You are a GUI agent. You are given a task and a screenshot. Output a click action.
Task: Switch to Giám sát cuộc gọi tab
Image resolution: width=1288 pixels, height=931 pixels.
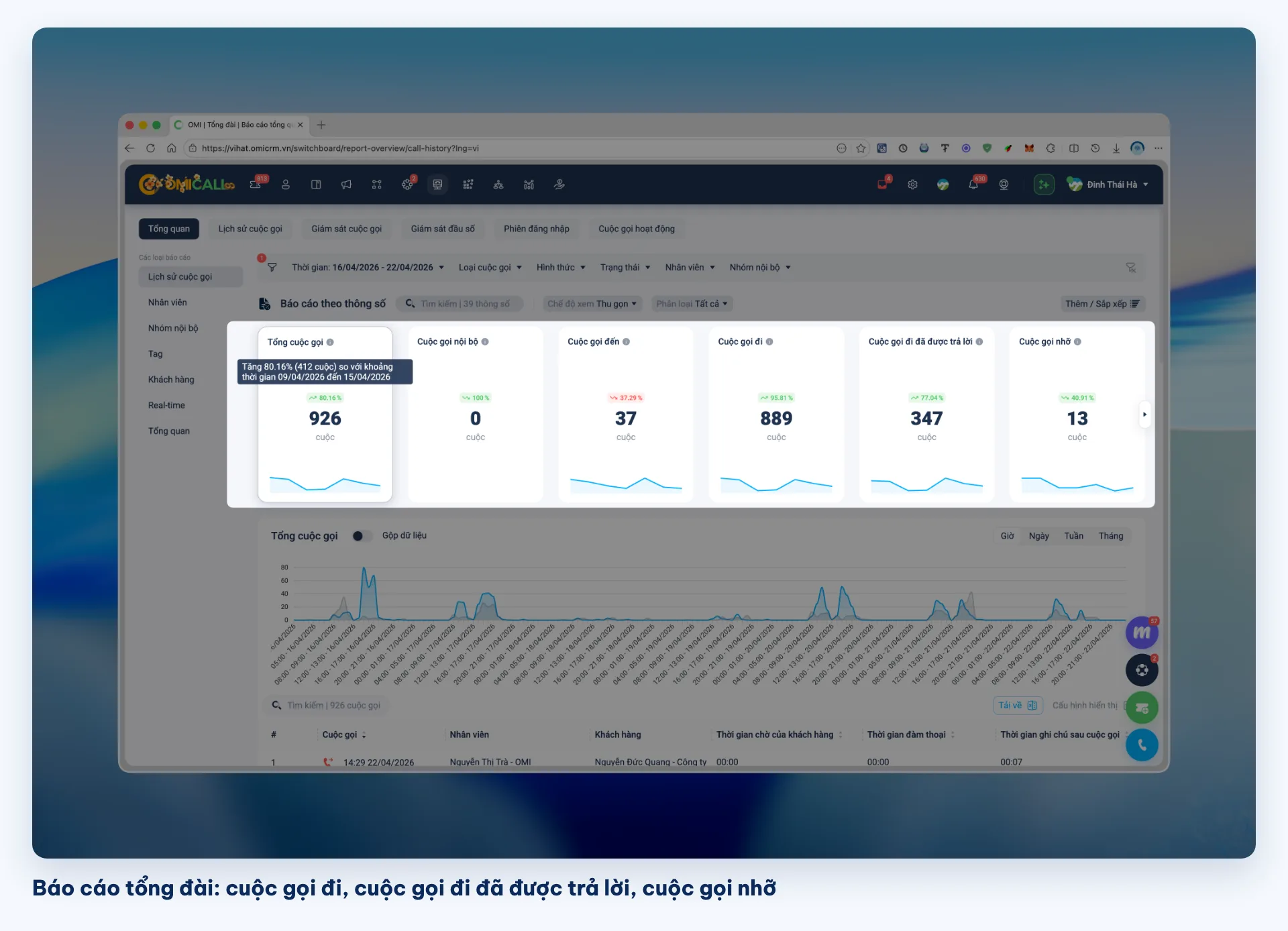click(346, 229)
